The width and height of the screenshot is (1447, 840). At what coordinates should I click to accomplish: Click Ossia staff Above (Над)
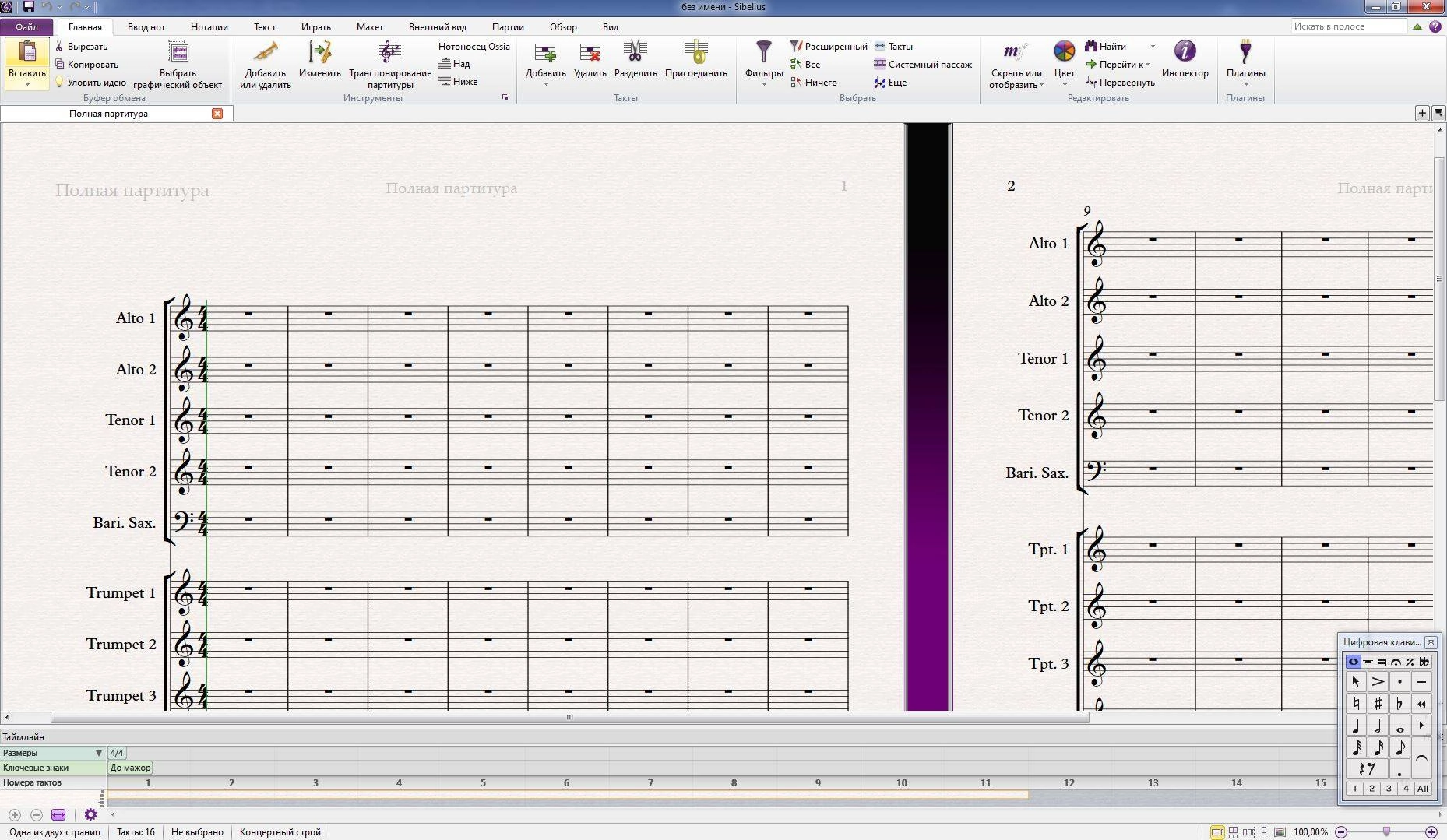454,64
